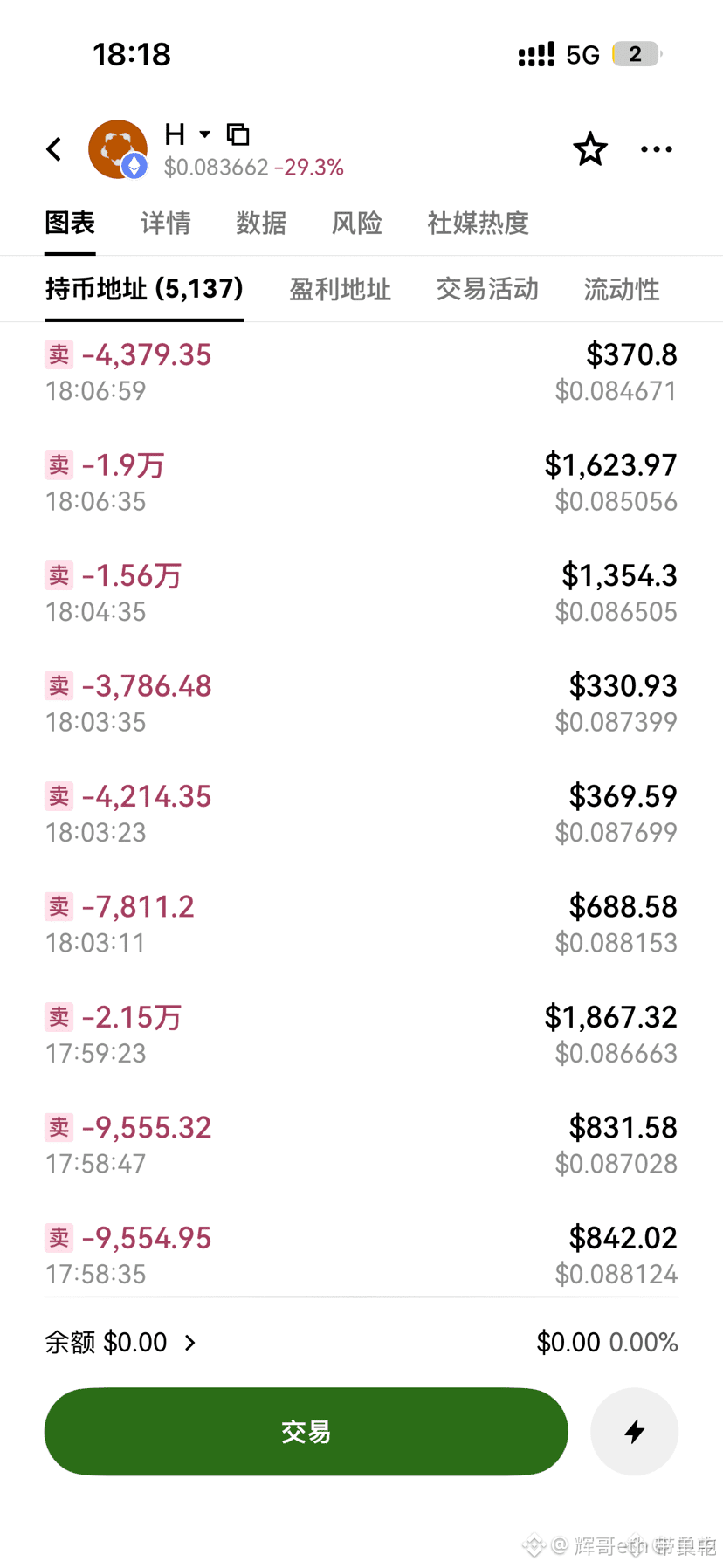Open the $1,867.32 sell transaction row
The image size is (723, 1568).
tap(361, 1034)
